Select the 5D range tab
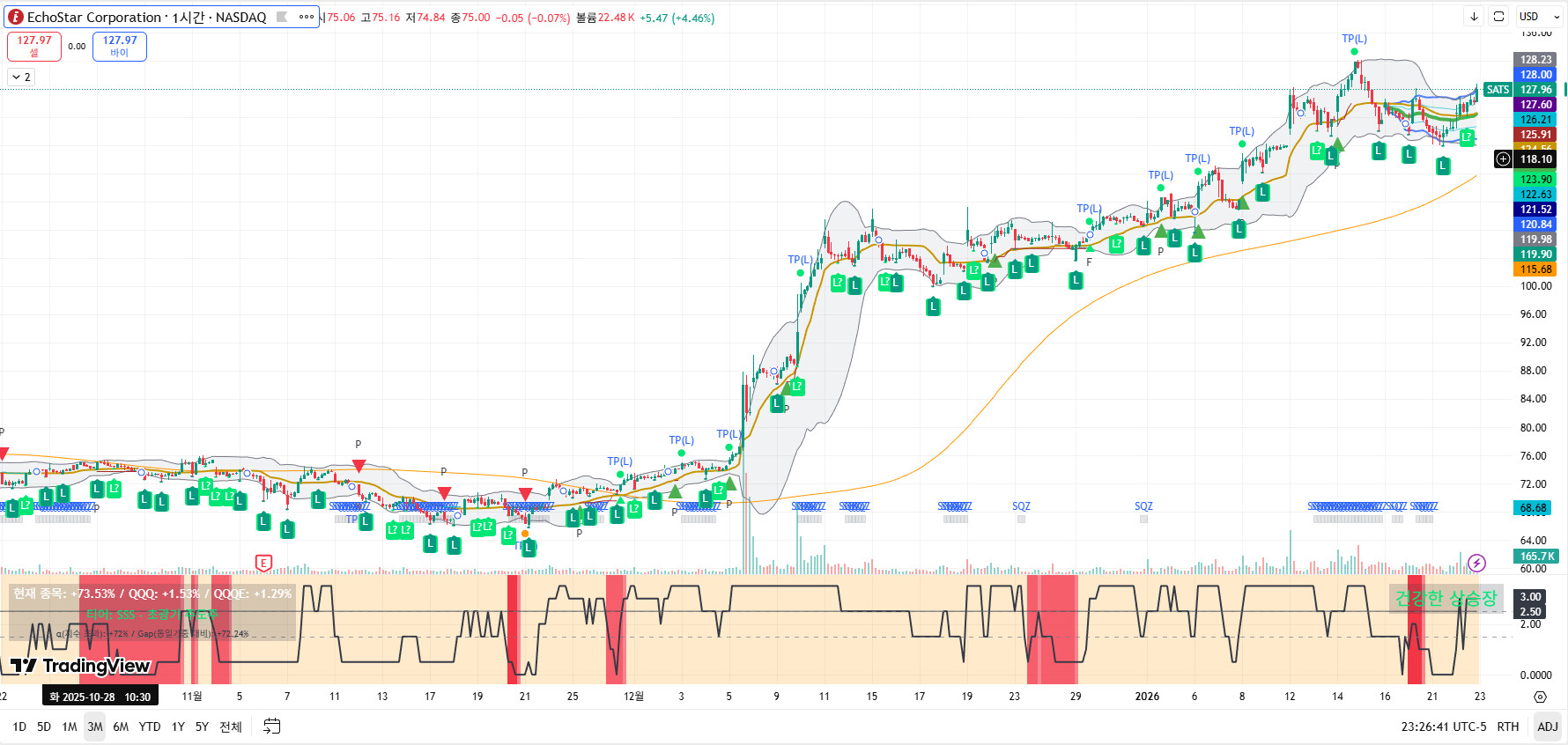 [x=44, y=727]
